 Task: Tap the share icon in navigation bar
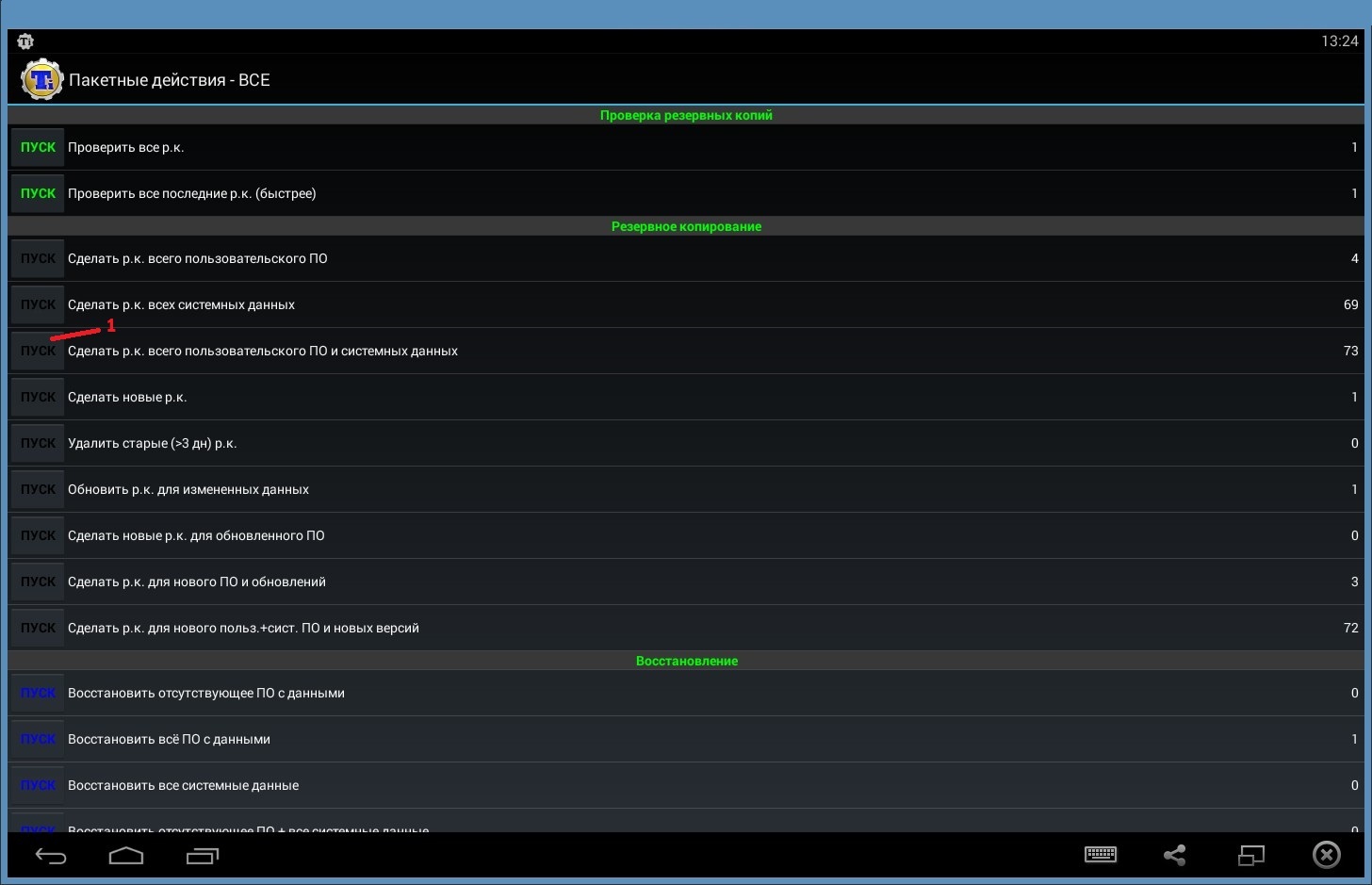(x=1174, y=855)
